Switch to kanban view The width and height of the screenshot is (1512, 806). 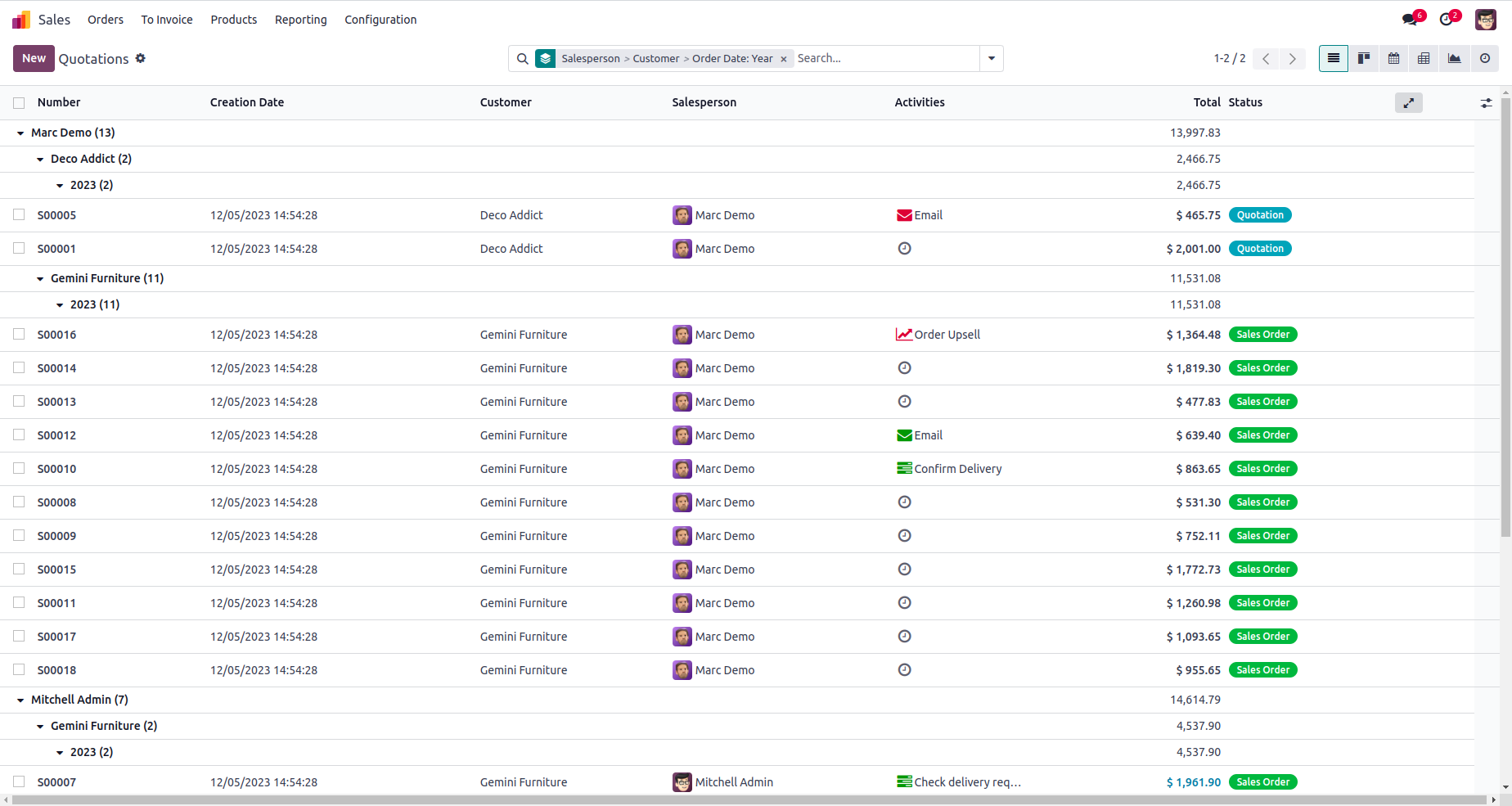point(1364,58)
